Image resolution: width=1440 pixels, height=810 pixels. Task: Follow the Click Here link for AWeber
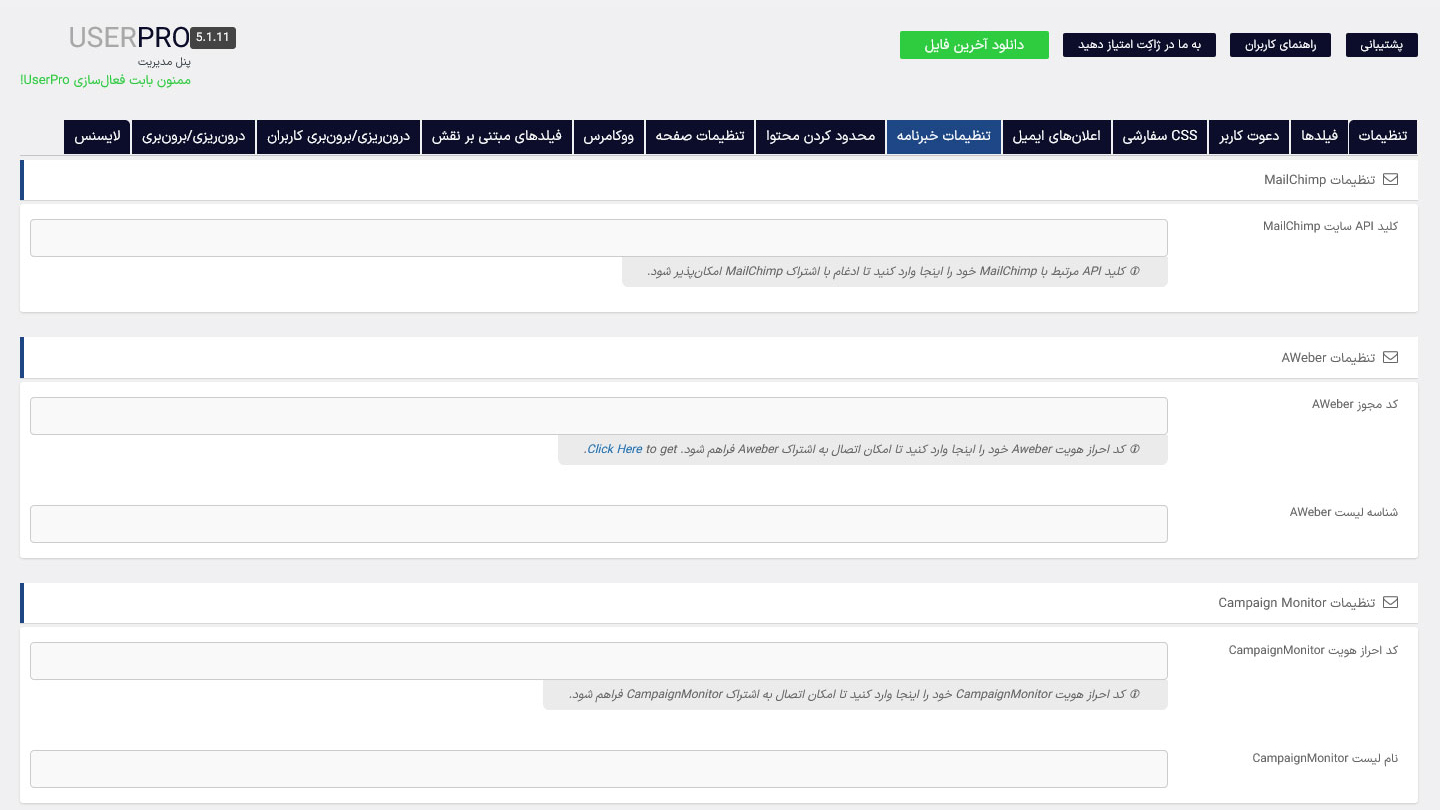tap(614, 449)
